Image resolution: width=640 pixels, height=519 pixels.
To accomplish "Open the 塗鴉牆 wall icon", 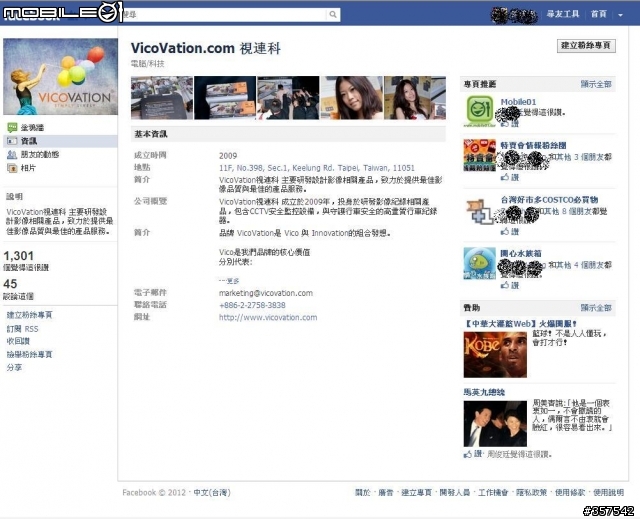I will tap(12, 128).
